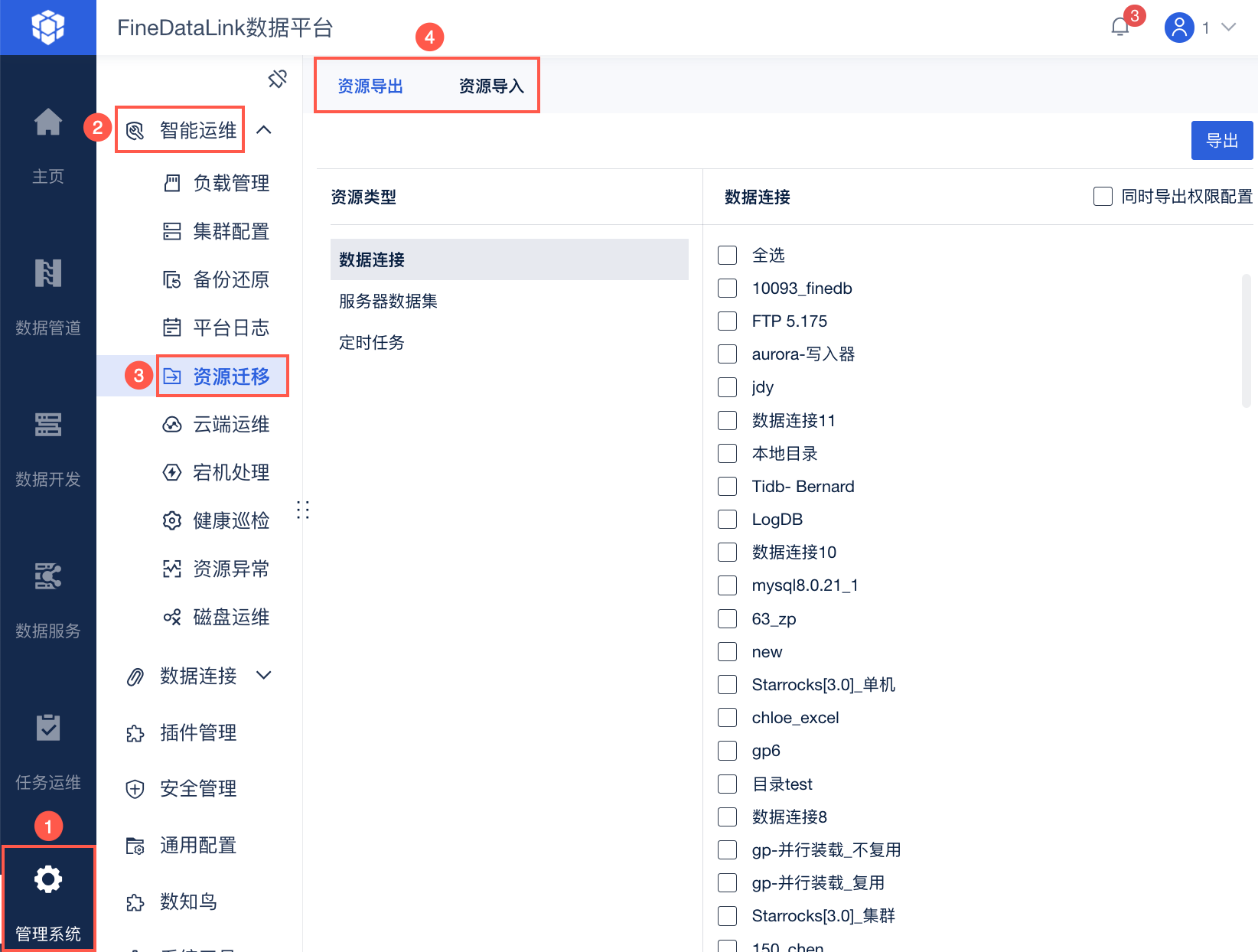This screenshot has height=952, width=1258.
Task: Open 健康巡检 in sidebar
Action: point(231,520)
